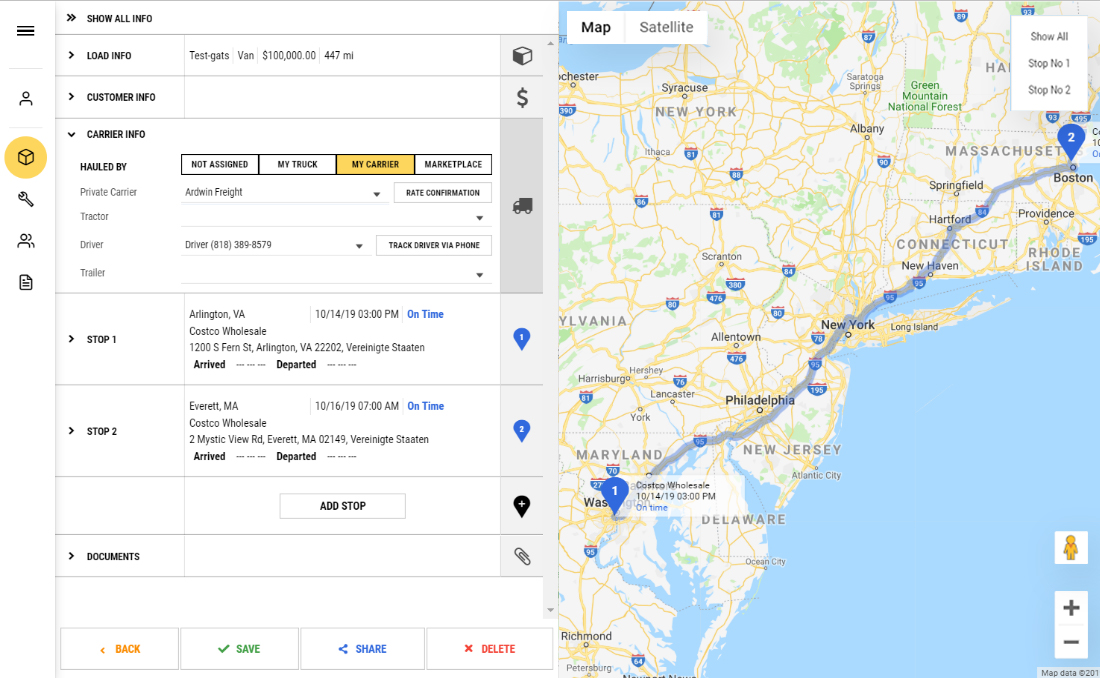Click the Arlington, VA stop city

click(x=217, y=314)
